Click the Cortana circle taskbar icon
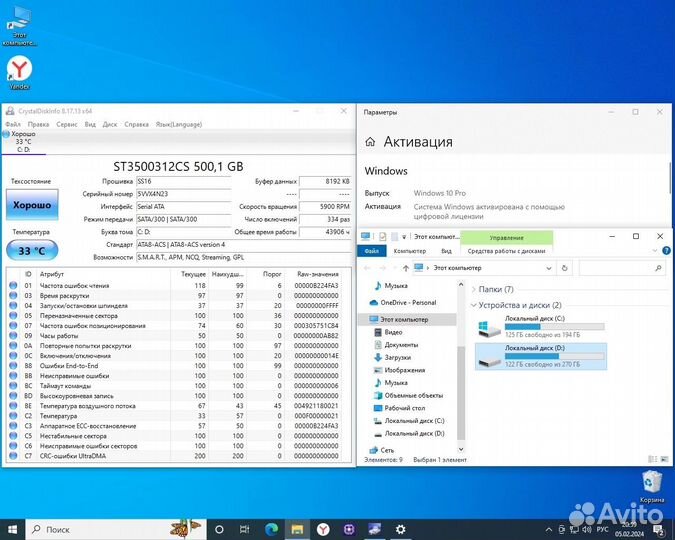This screenshot has width=675, height=540. [x=219, y=529]
